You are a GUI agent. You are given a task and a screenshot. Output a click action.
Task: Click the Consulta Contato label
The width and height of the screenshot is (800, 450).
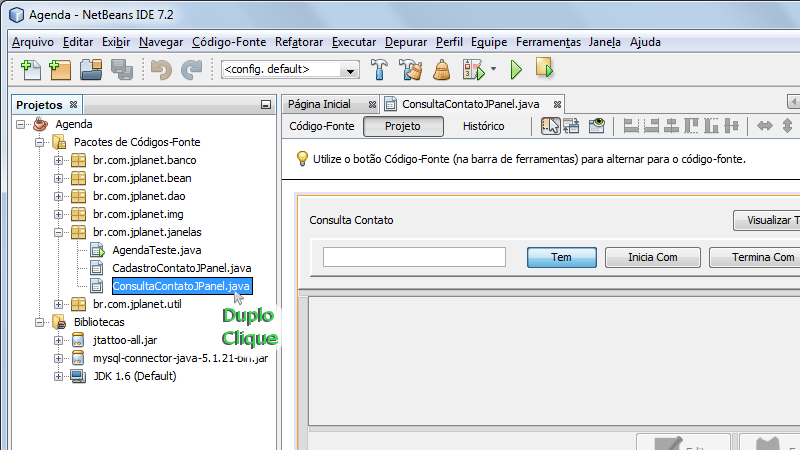[x=351, y=220]
